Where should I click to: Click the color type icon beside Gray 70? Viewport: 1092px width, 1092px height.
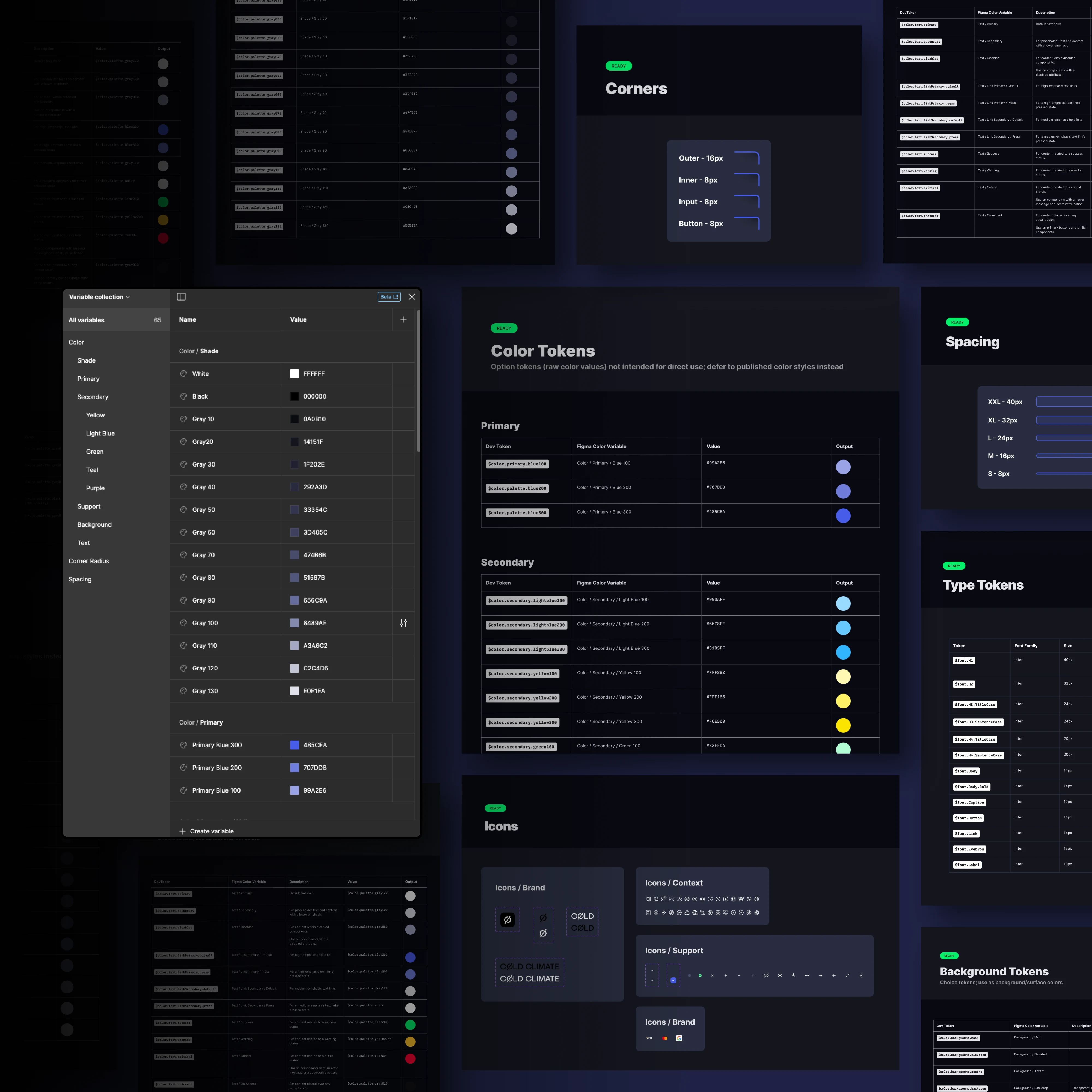point(183,555)
